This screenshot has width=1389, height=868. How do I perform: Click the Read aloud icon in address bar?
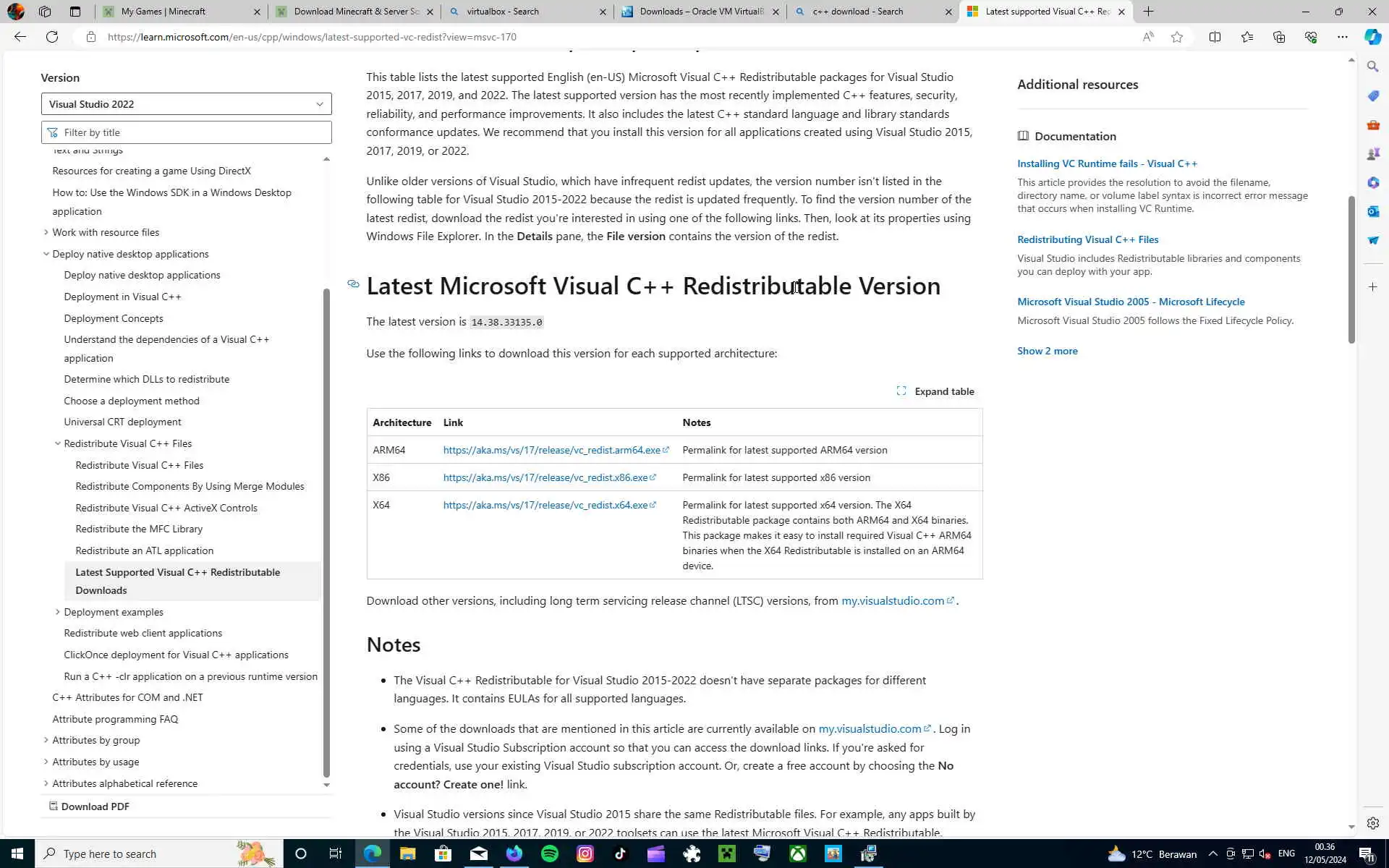tap(1148, 37)
